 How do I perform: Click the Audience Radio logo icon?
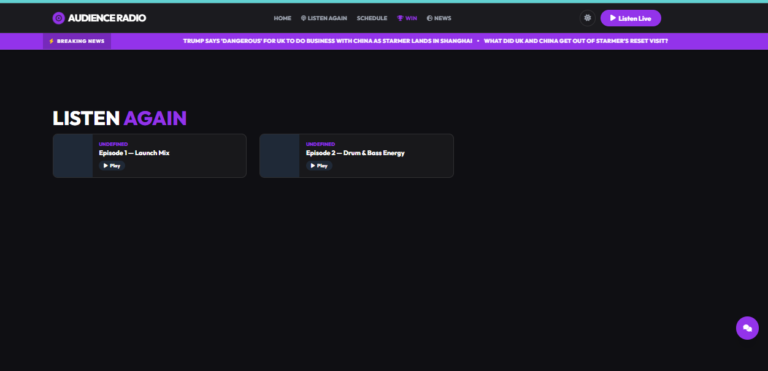pos(59,18)
